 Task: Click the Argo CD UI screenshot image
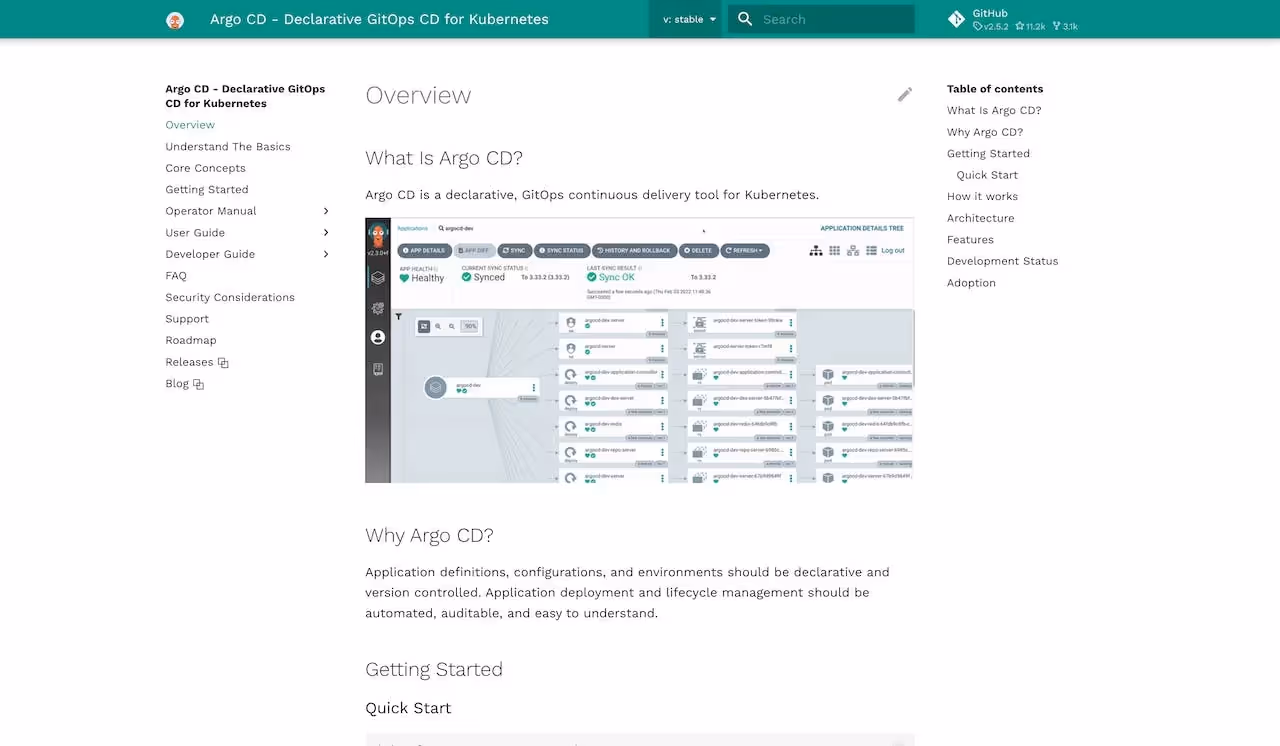[640, 349]
